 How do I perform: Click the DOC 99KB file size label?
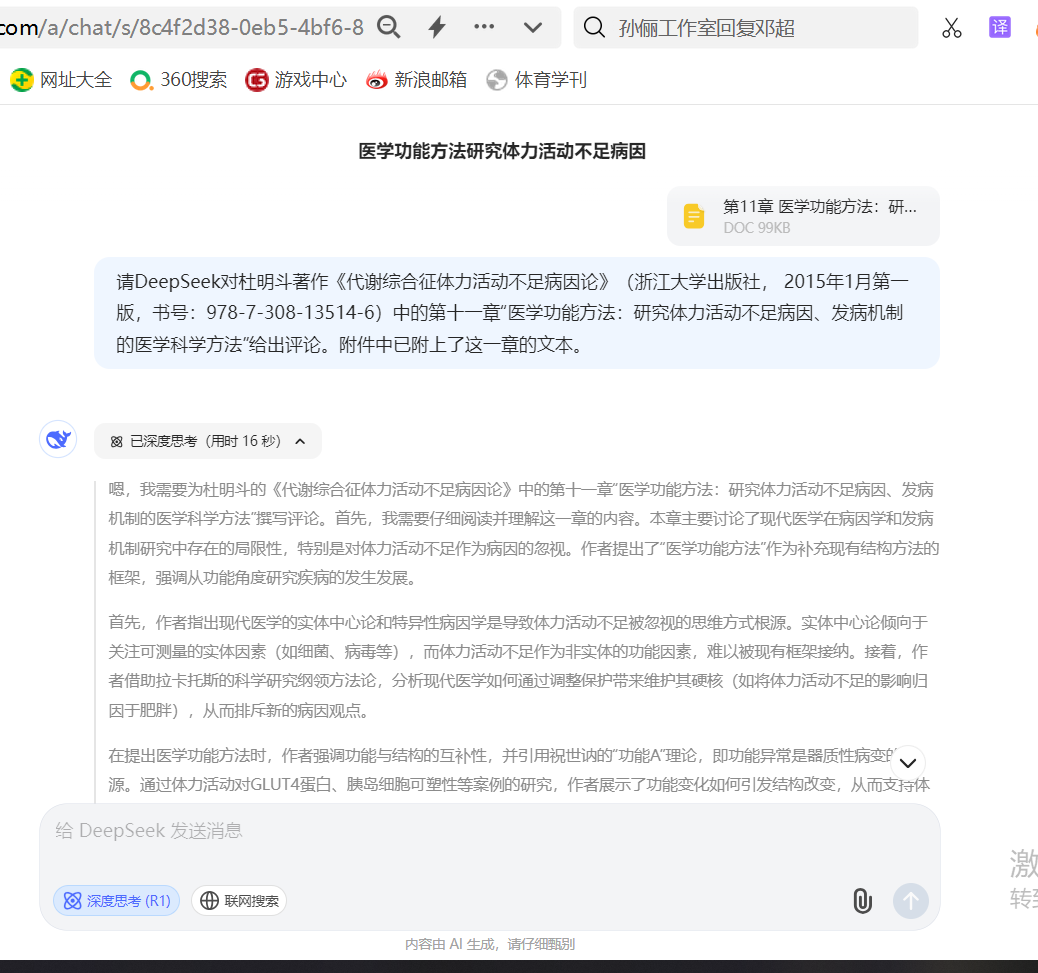[757, 228]
